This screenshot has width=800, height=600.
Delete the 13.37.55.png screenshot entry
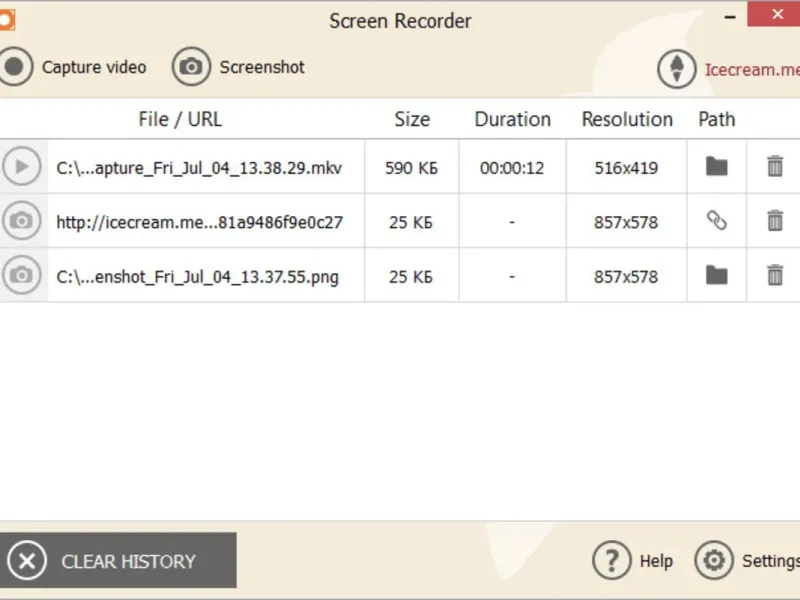pyautogui.click(x=774, y=276)
